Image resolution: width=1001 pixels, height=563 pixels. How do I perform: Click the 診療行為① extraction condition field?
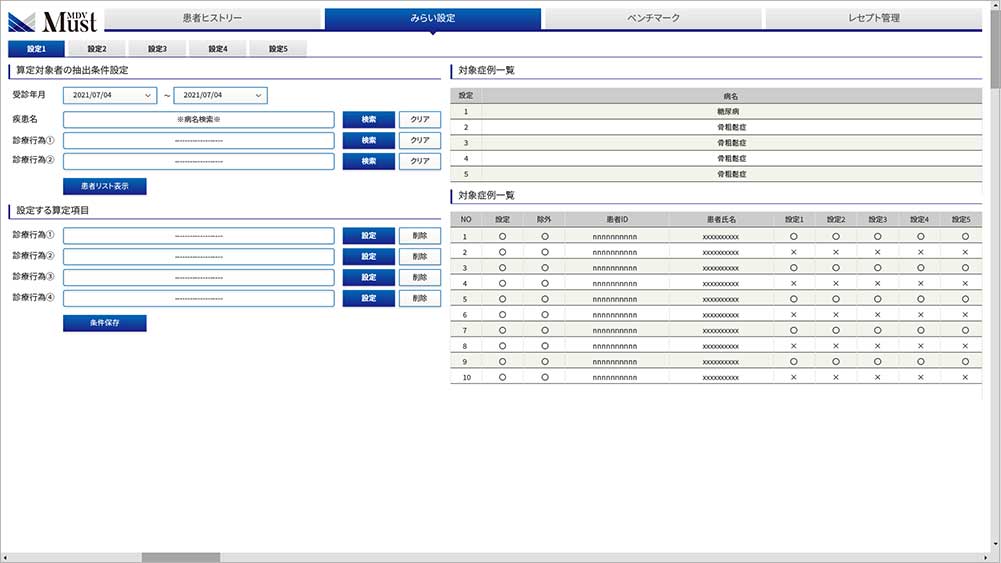click(x=199, y=140)
